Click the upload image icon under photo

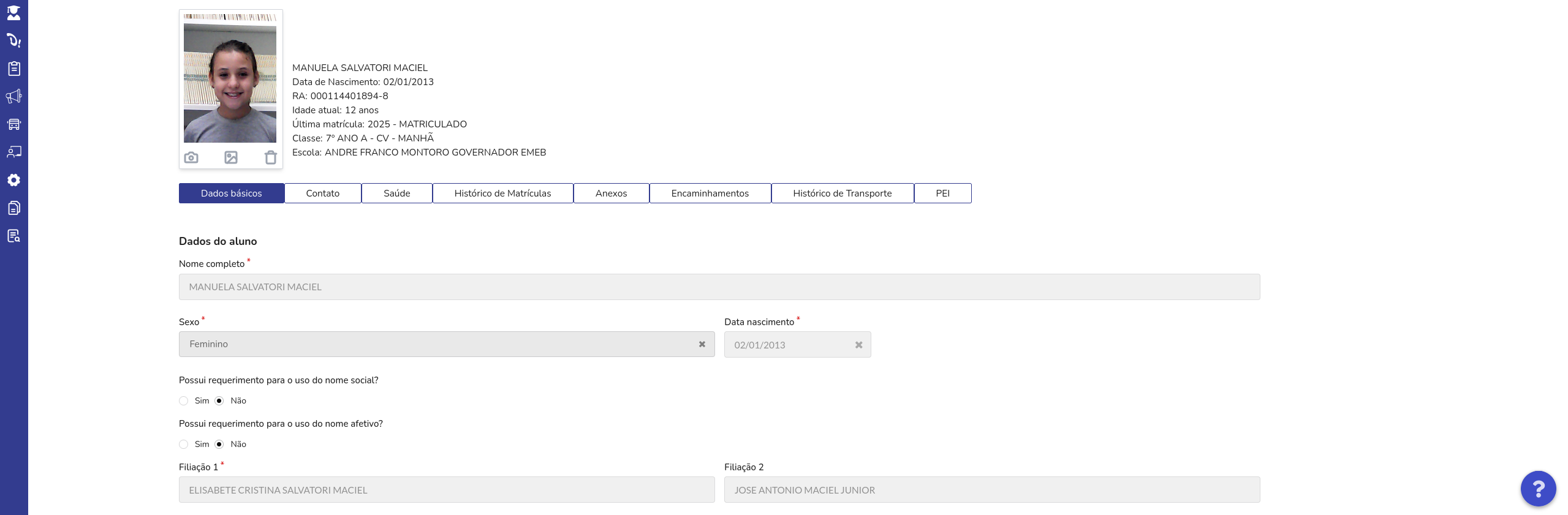click(x=231, y=157)
